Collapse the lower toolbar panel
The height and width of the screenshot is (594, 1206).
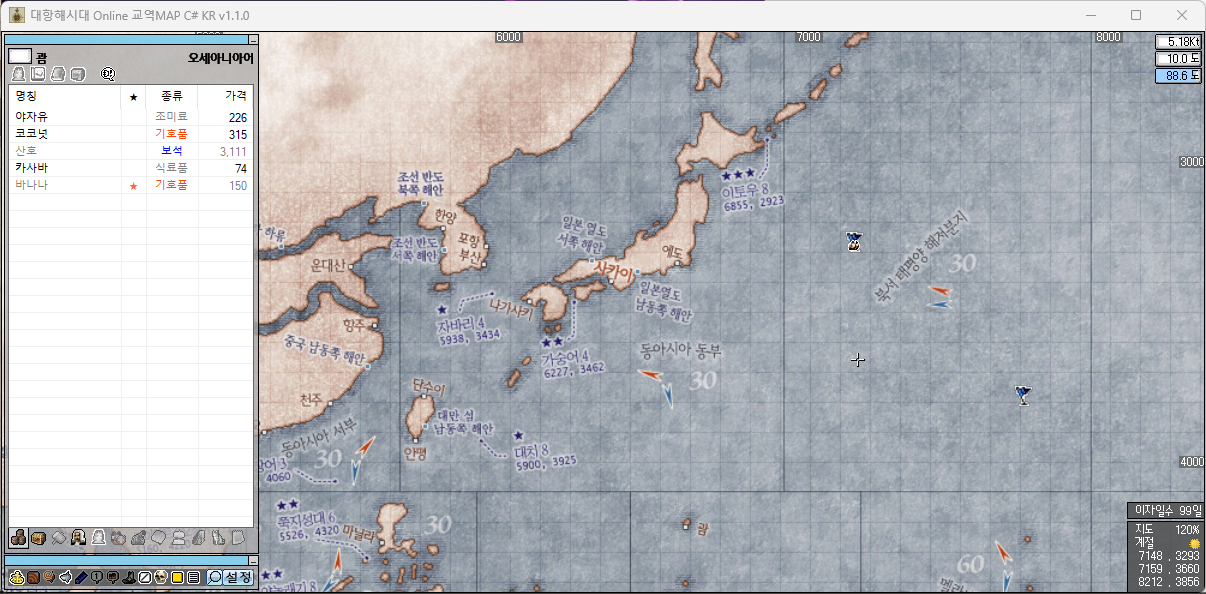coord(253,560)
